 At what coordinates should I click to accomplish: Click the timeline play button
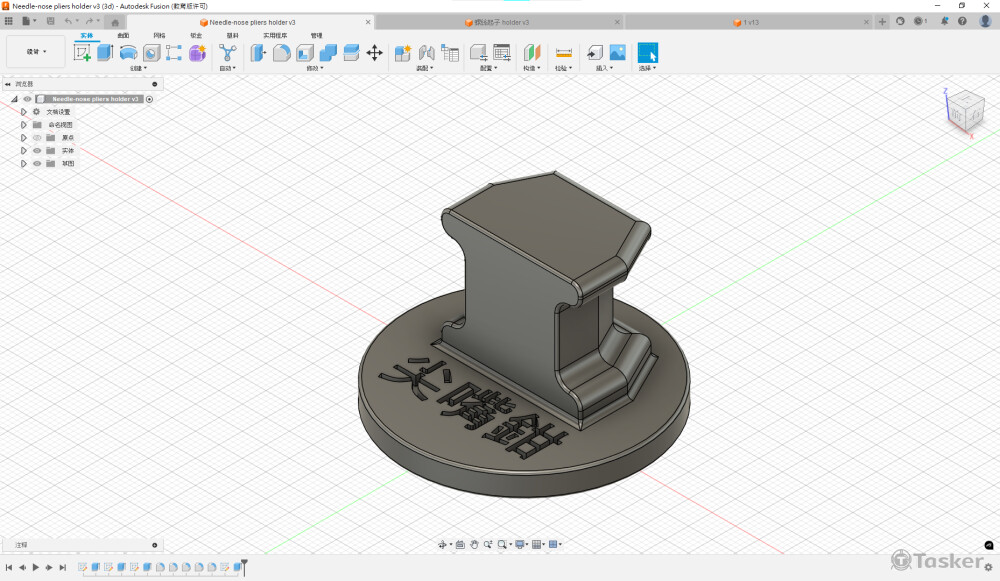point(35,568)
